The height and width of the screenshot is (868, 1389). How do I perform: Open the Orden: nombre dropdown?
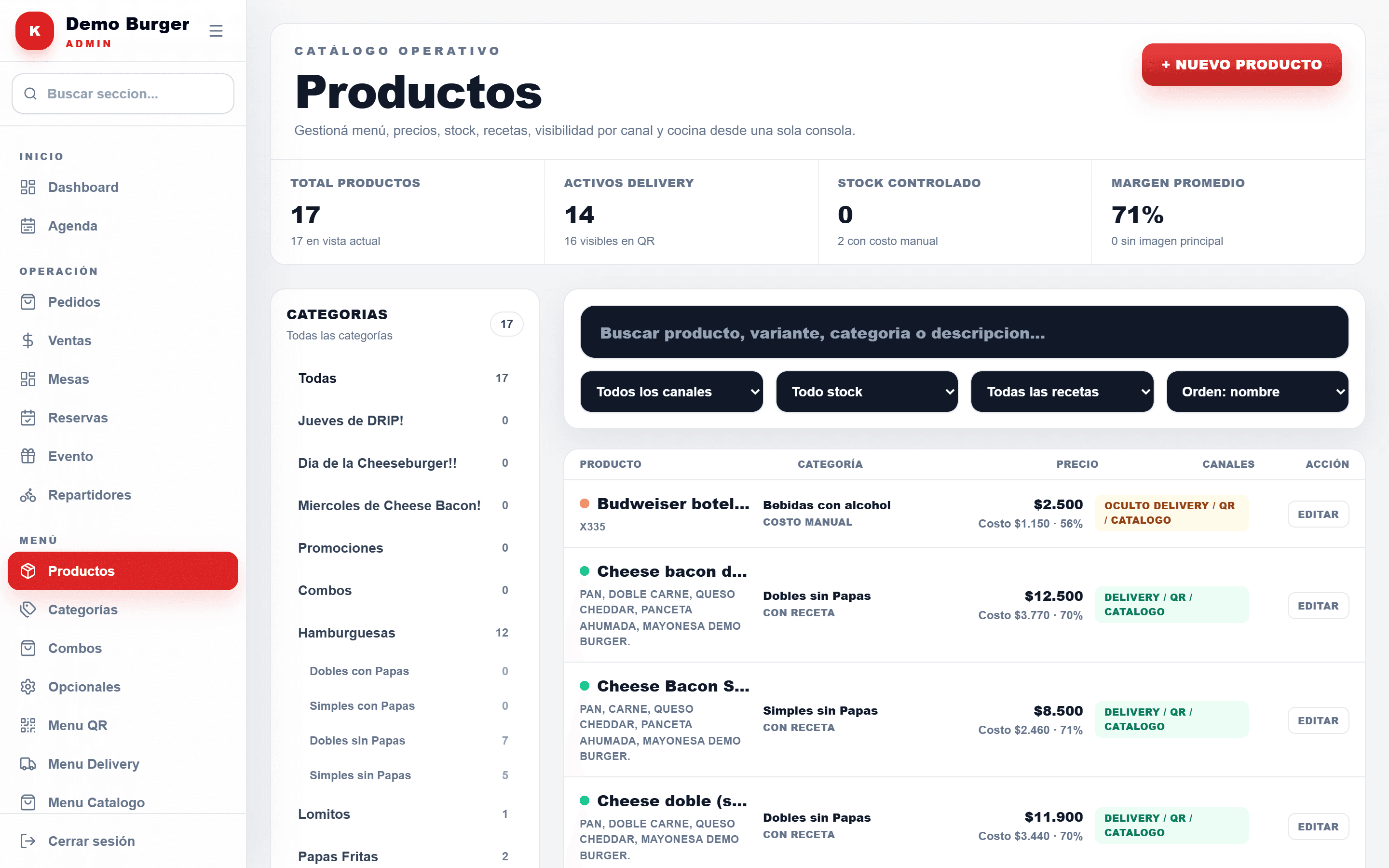1257,392
